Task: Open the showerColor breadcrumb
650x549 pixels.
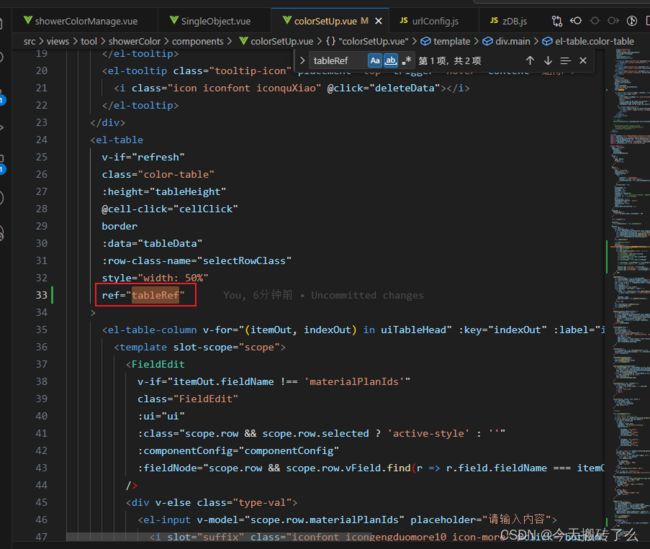Action: pyautogui.click(x=134, y=41)
